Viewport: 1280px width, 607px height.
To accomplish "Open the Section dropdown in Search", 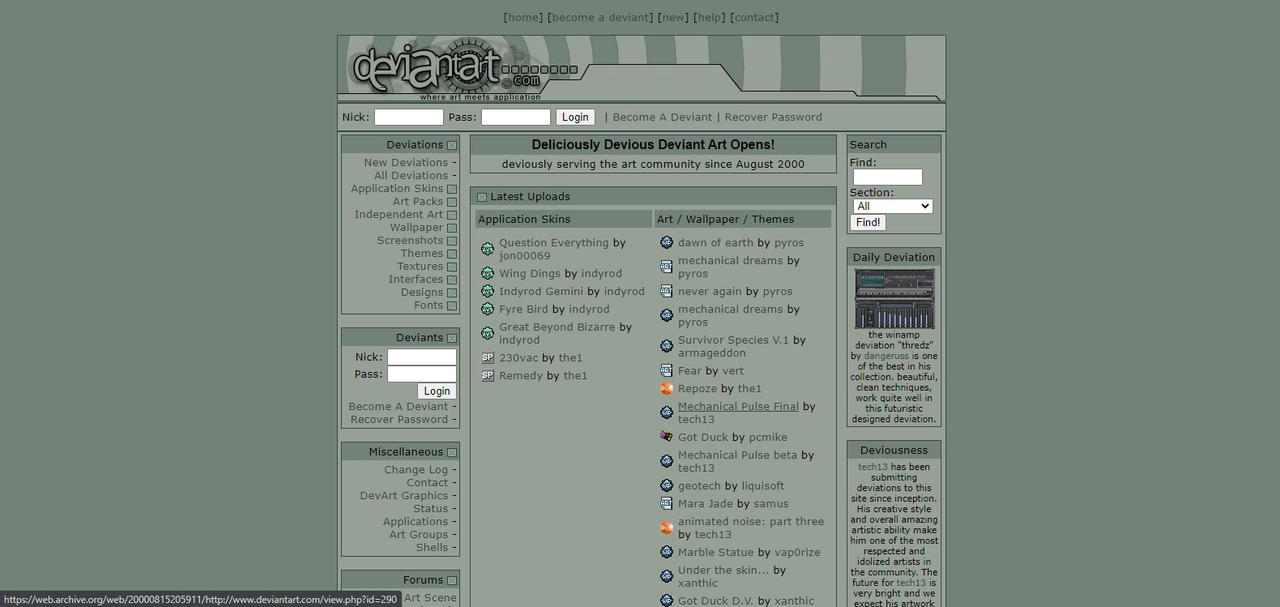I will (892, 206).
